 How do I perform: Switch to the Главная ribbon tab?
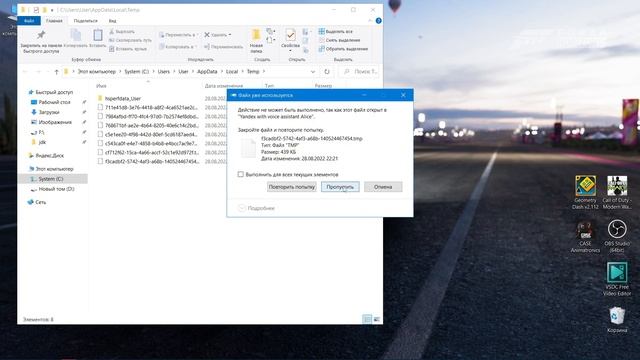54,20
